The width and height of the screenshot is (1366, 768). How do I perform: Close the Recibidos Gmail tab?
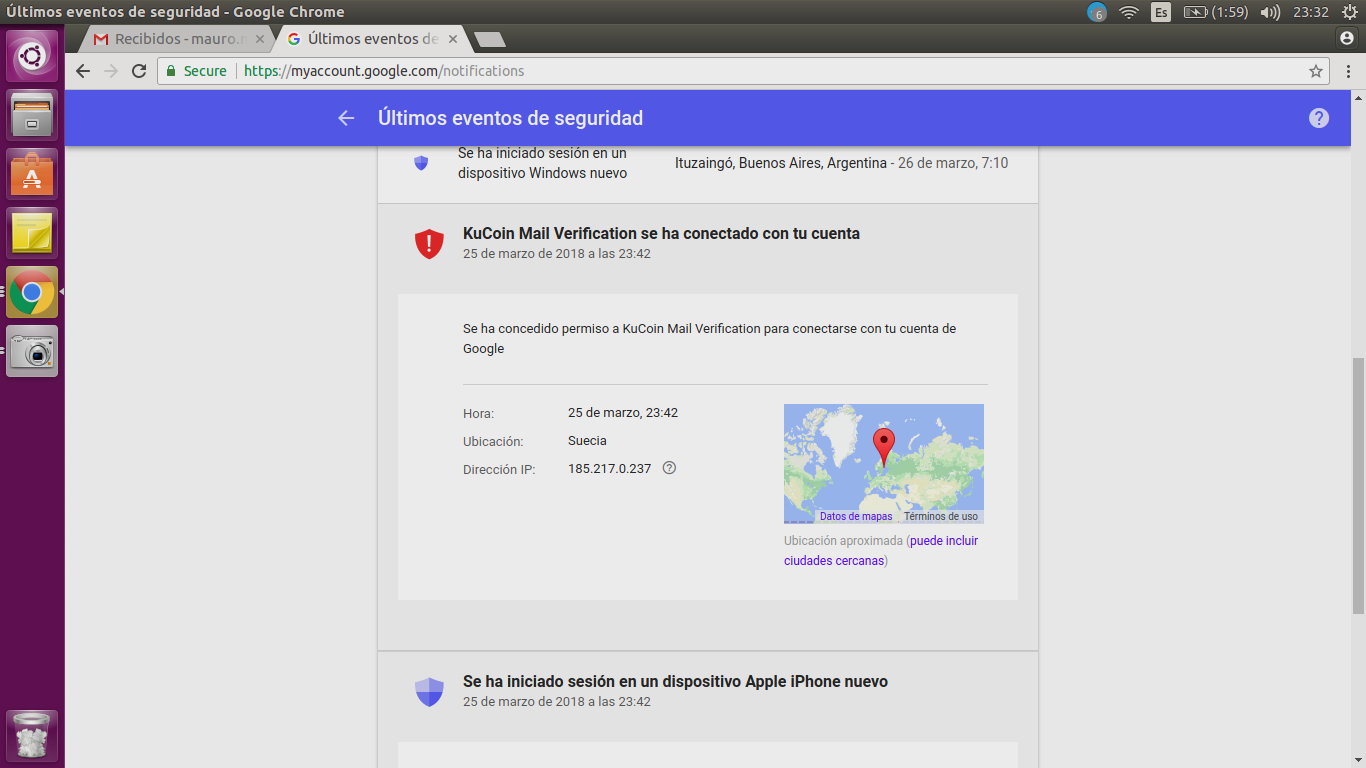(260, 39)
